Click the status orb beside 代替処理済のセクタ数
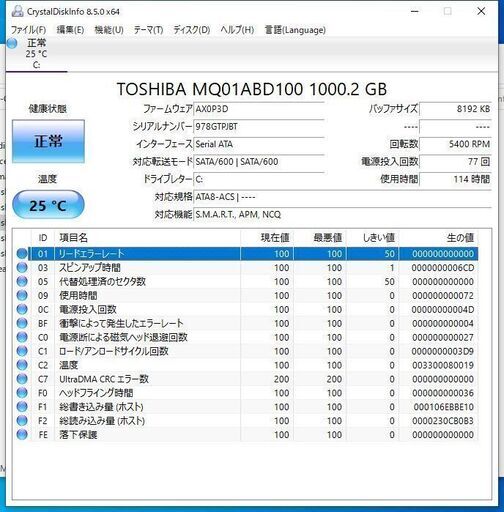The height and width of the screenshot is (512, 504). pyautogui.click(x=22, y=282)
